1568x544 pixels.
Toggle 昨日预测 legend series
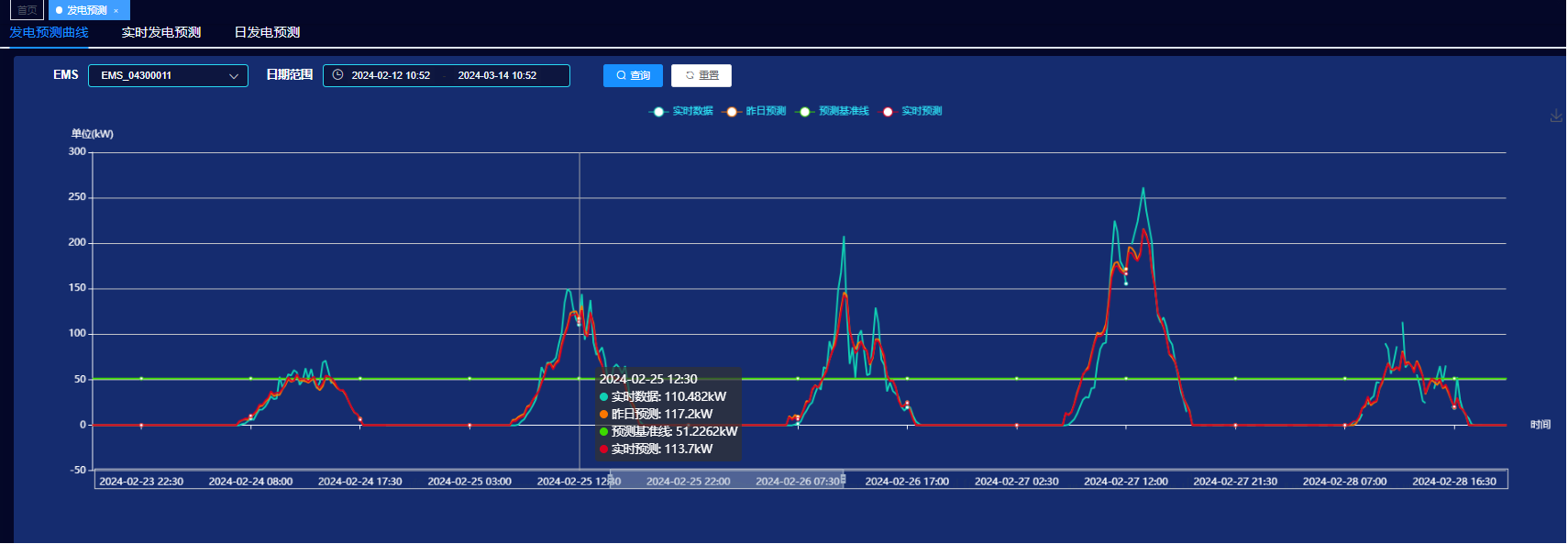[755, 111]
